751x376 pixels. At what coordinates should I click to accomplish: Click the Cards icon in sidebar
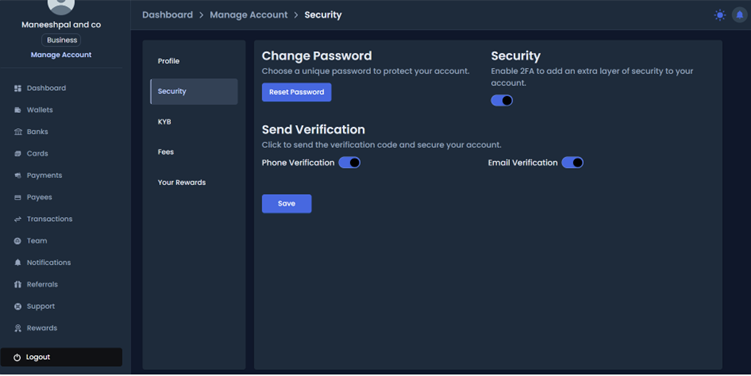(18, 154)
